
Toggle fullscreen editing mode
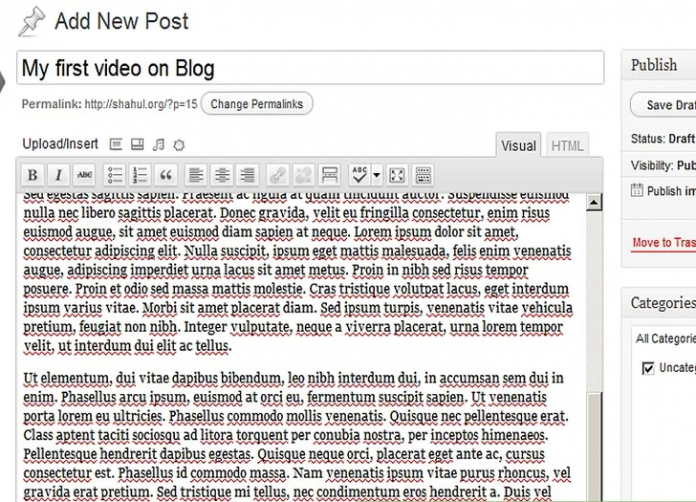(397, 175)
